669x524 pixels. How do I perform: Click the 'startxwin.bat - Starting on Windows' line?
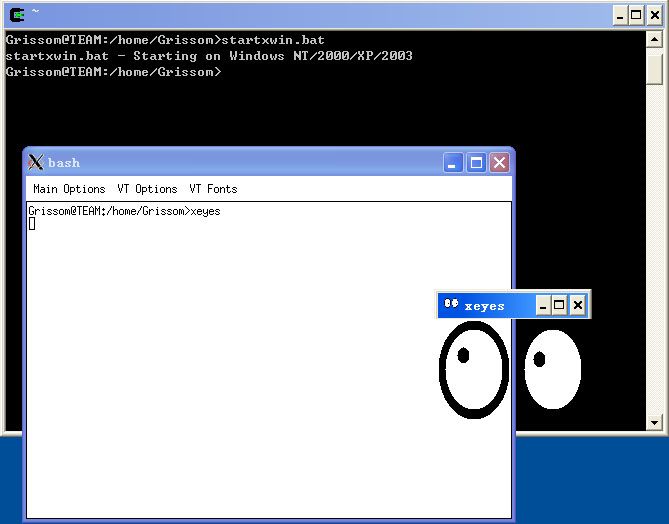tap(209, 56)
